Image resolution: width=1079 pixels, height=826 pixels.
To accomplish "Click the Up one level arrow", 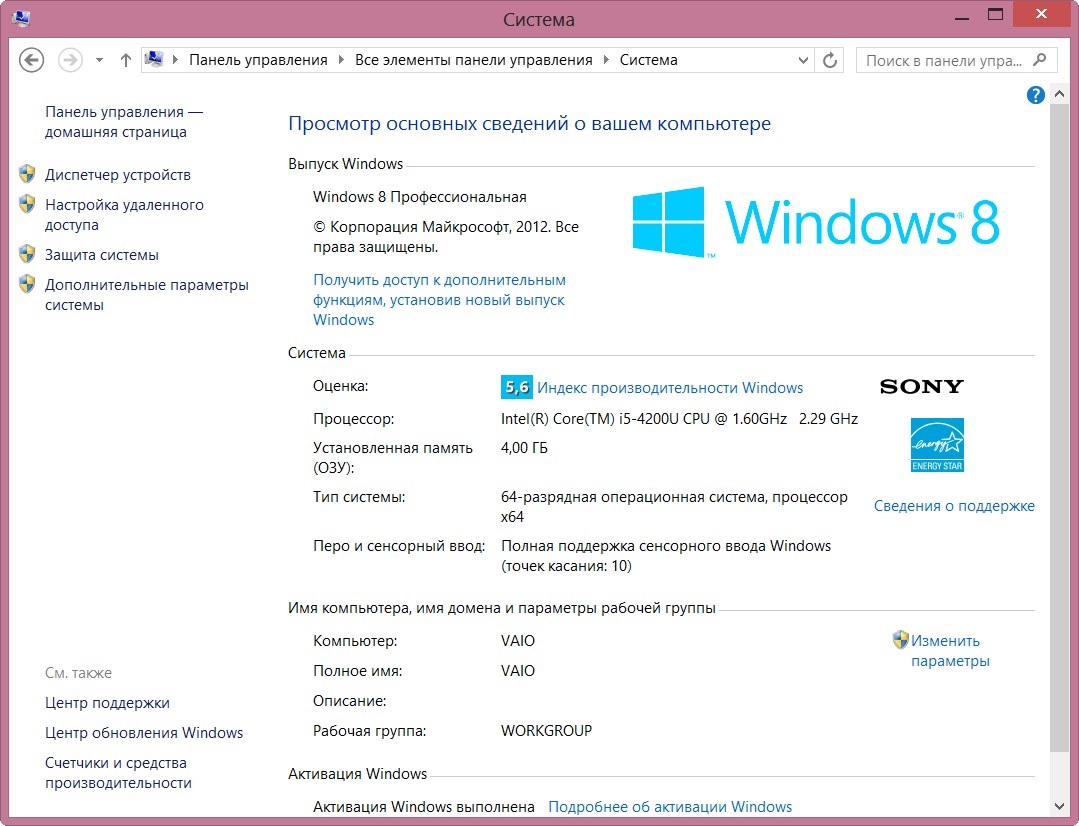I will click(126, 60).
